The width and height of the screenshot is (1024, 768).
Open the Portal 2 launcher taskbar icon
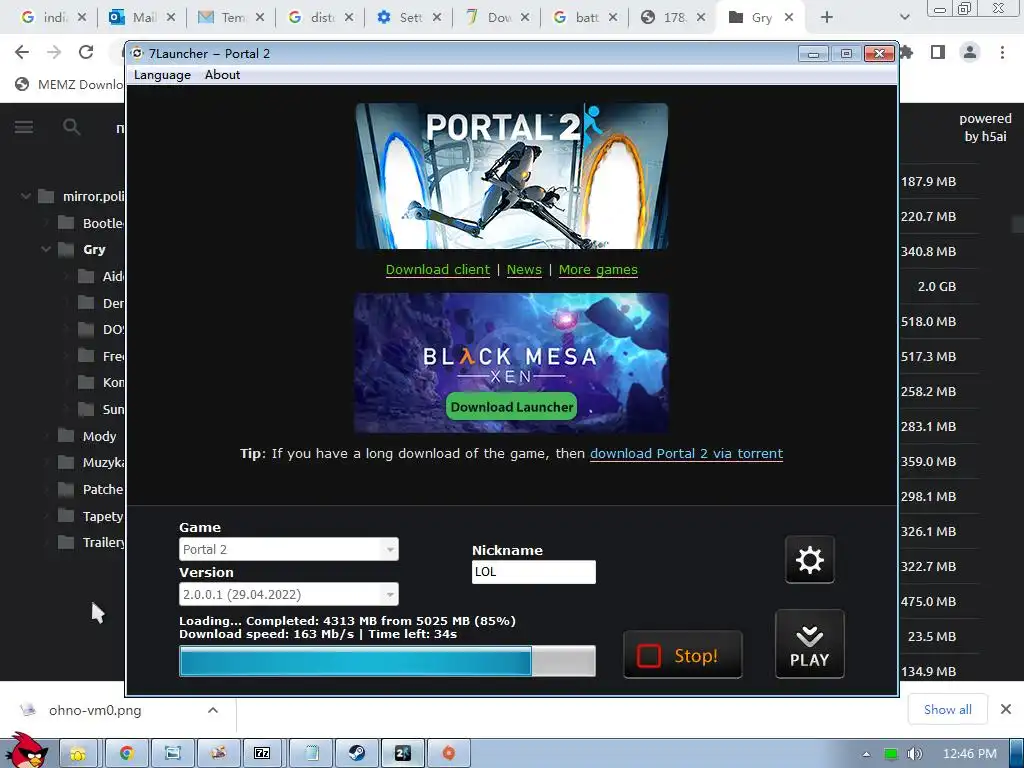coord(403,754)
